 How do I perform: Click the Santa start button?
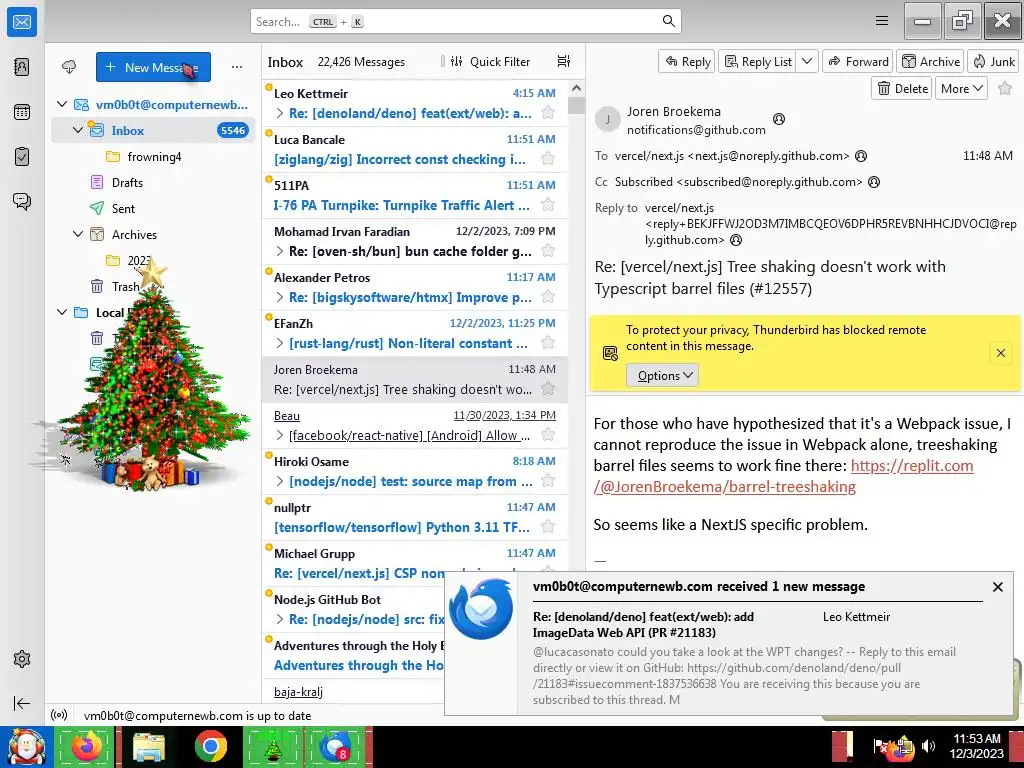coord(26,746)
